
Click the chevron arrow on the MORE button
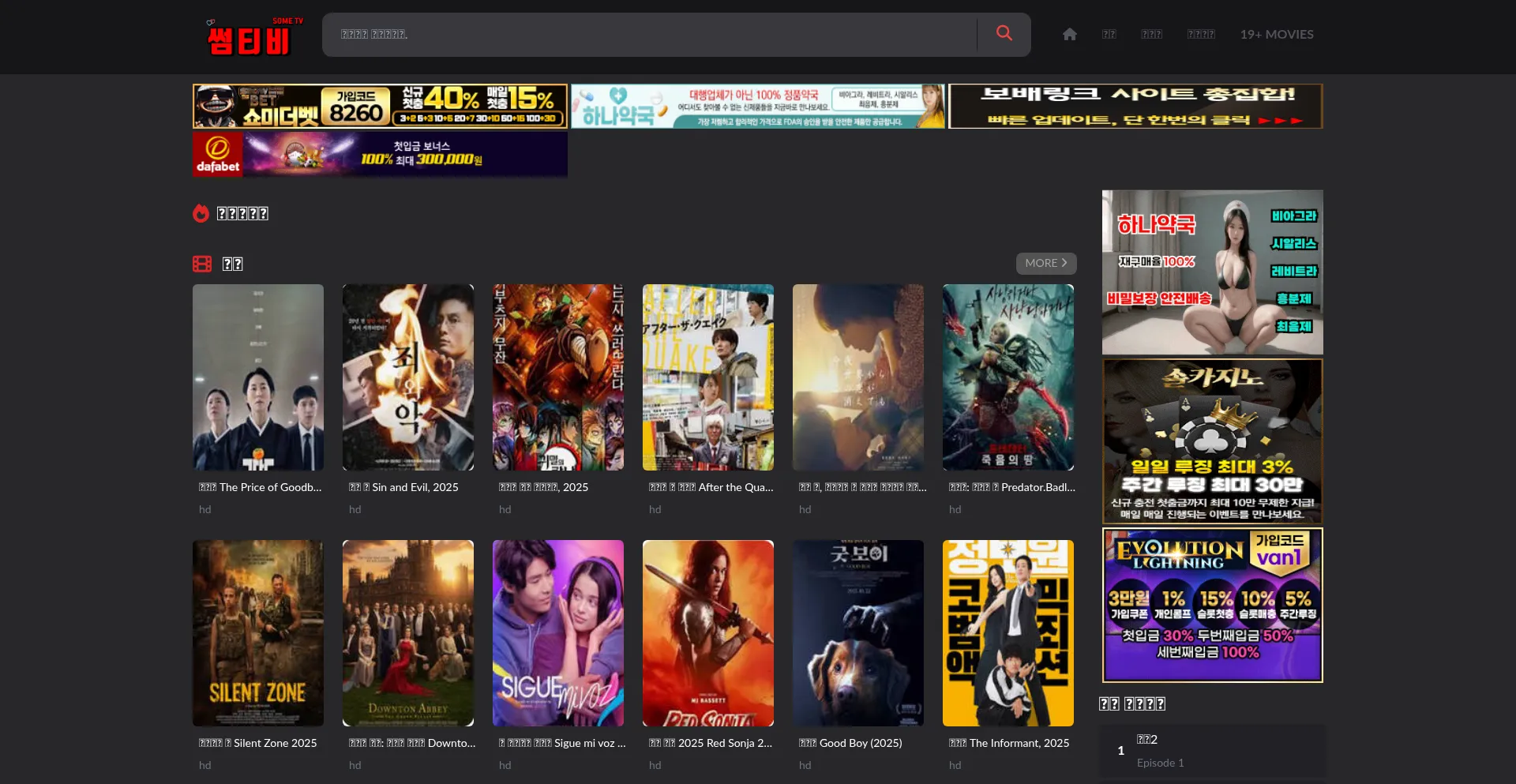1064,263
